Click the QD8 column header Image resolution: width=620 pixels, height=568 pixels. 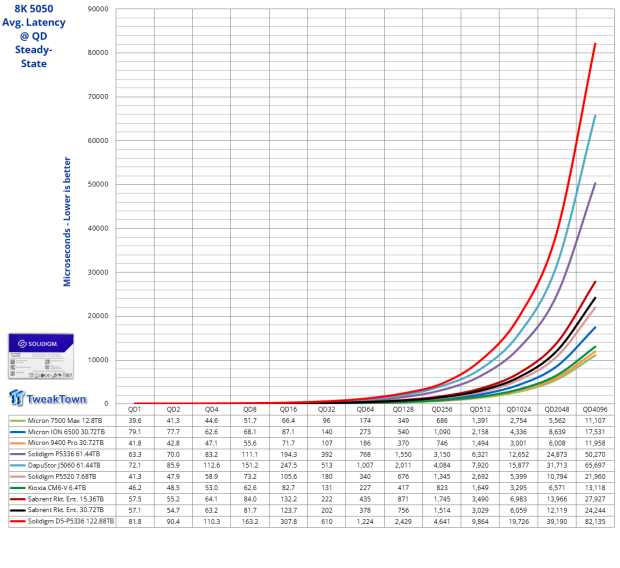point(250,409)
